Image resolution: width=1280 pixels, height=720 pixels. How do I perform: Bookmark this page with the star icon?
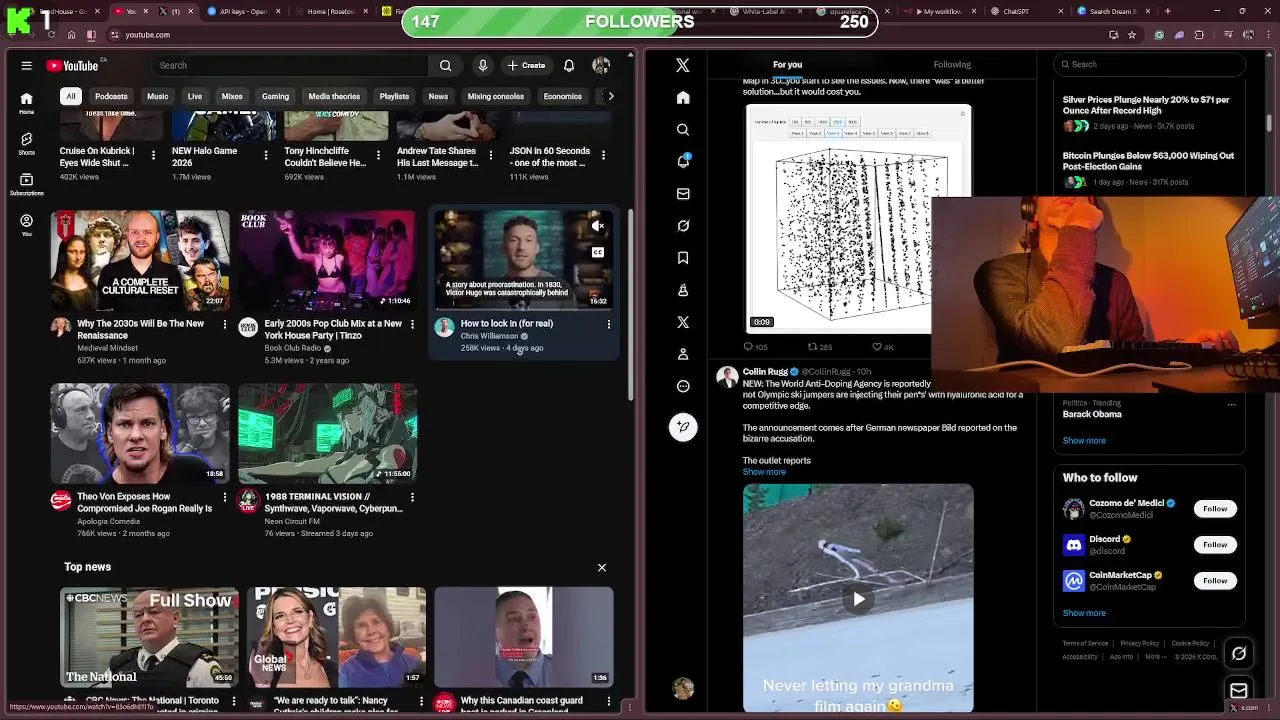coord(1132,35)
